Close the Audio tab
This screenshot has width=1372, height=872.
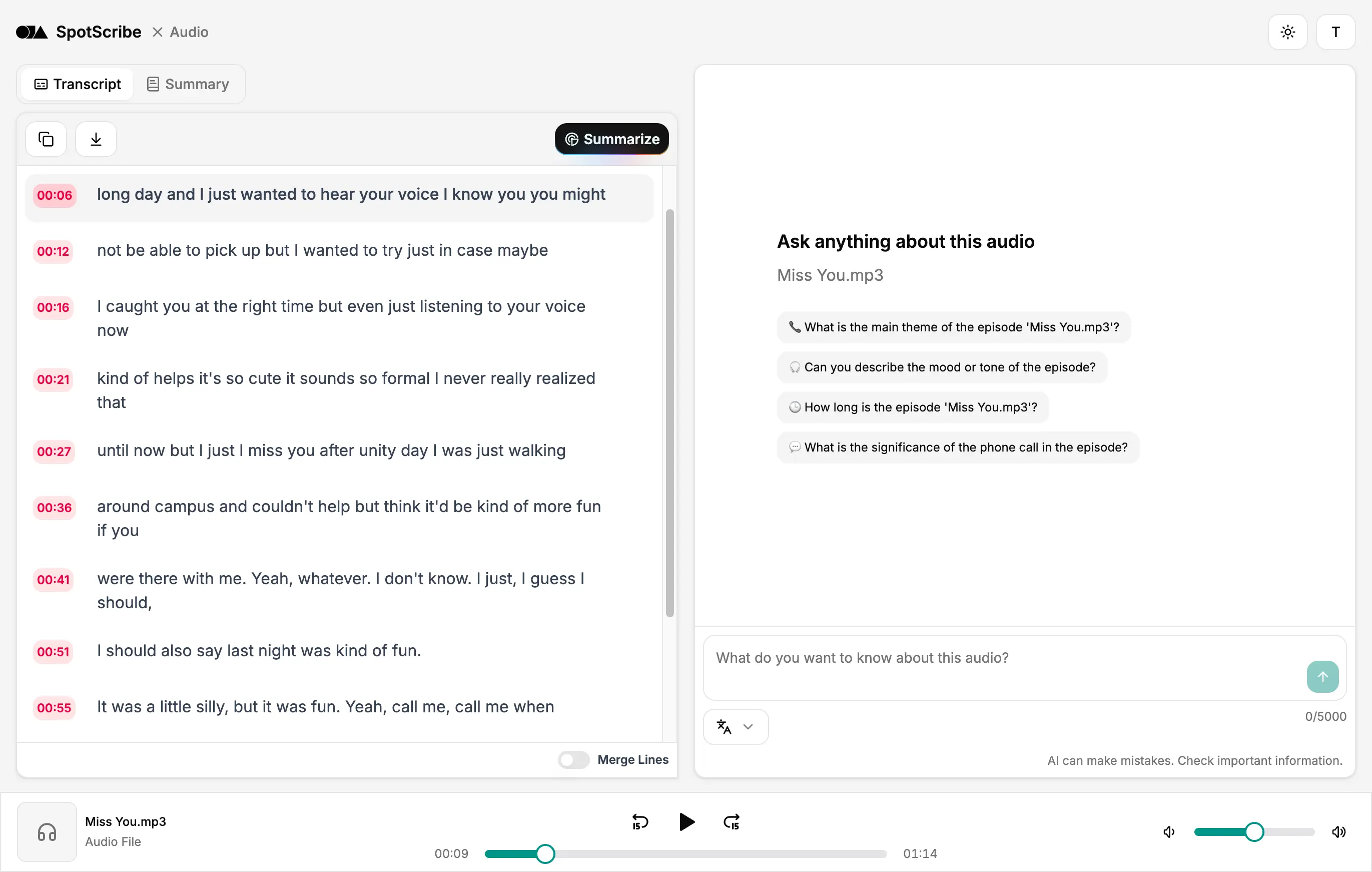click(x=158, y=32)
